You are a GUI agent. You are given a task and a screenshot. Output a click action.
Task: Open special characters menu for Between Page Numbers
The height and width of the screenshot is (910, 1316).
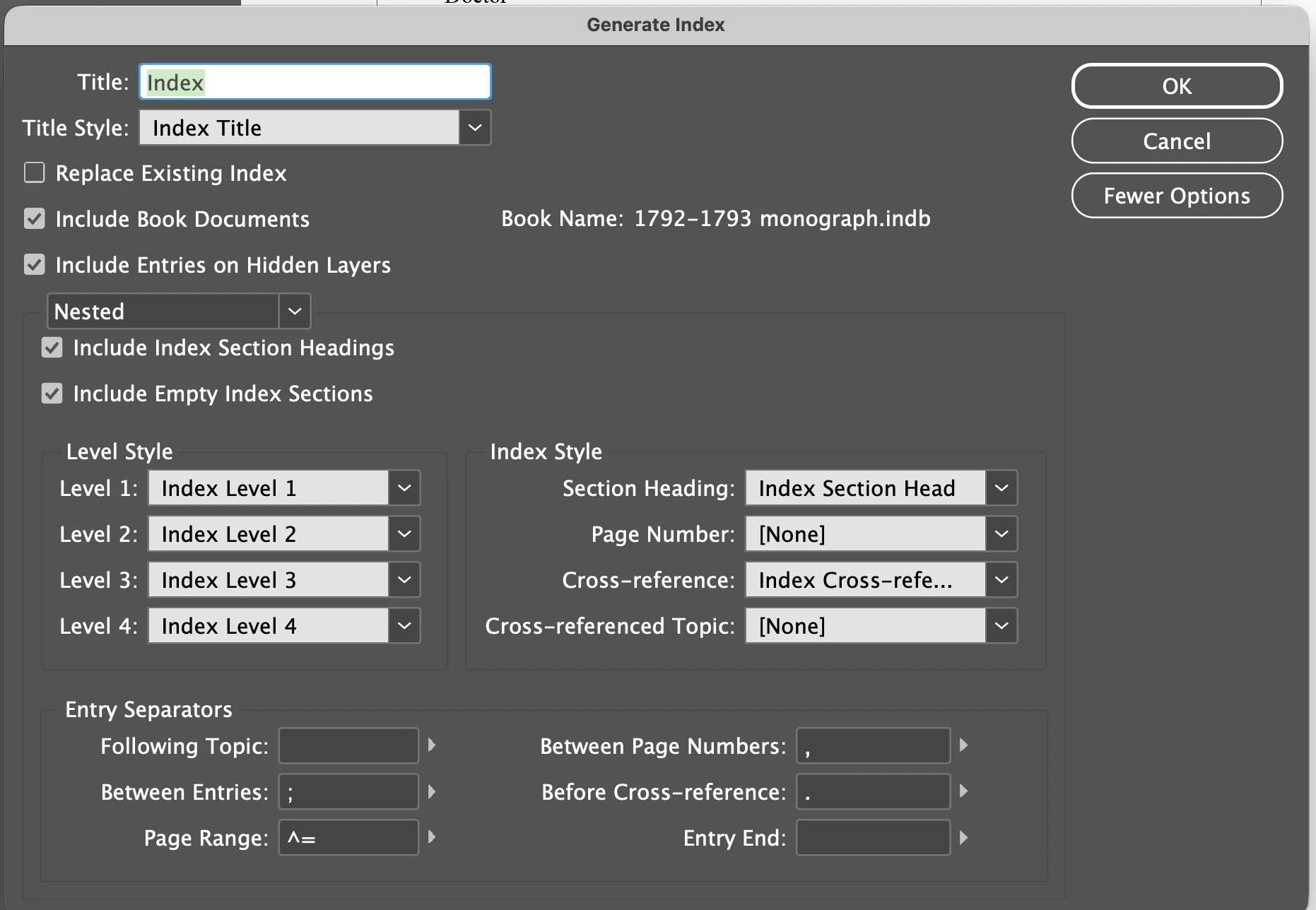pyautogui.click(x=963, y=745)
